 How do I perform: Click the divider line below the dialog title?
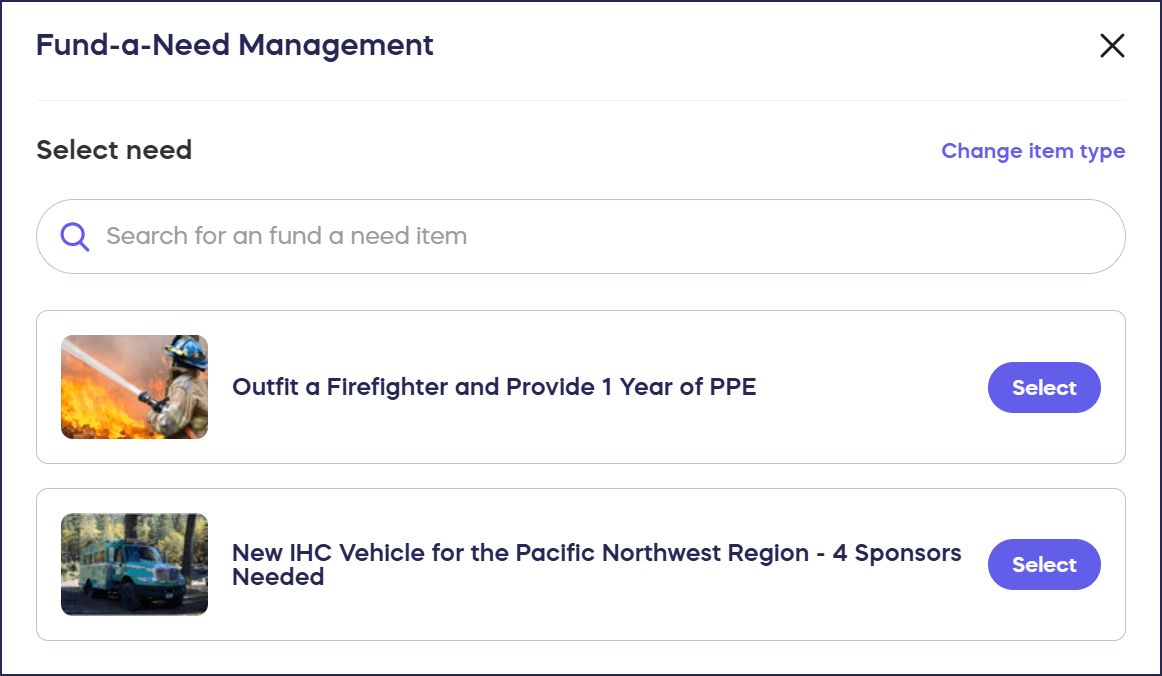(580, 100)
